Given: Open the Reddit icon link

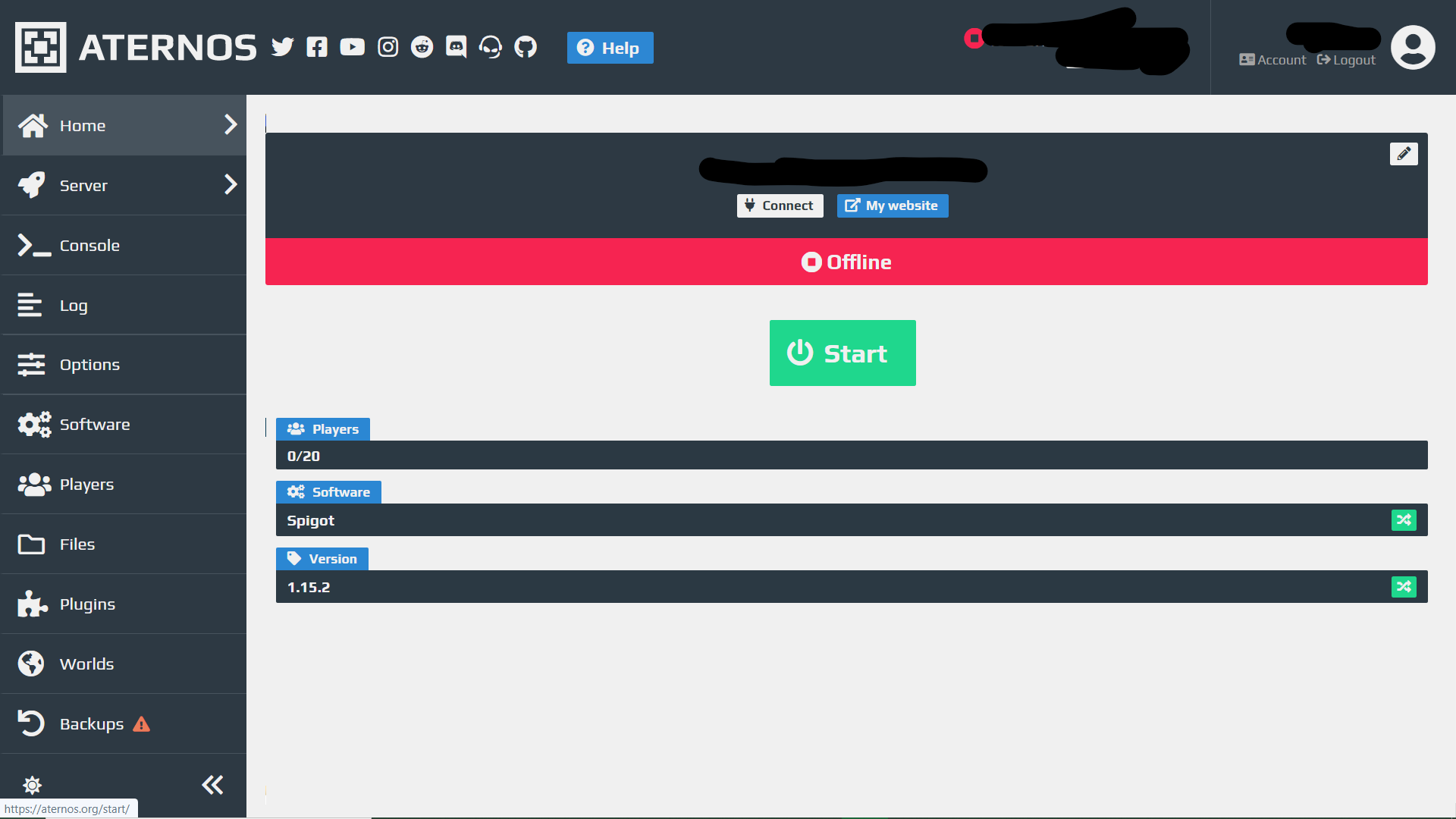Looking at the screenshot, I should pyautogui.click(x=422, y=47).
